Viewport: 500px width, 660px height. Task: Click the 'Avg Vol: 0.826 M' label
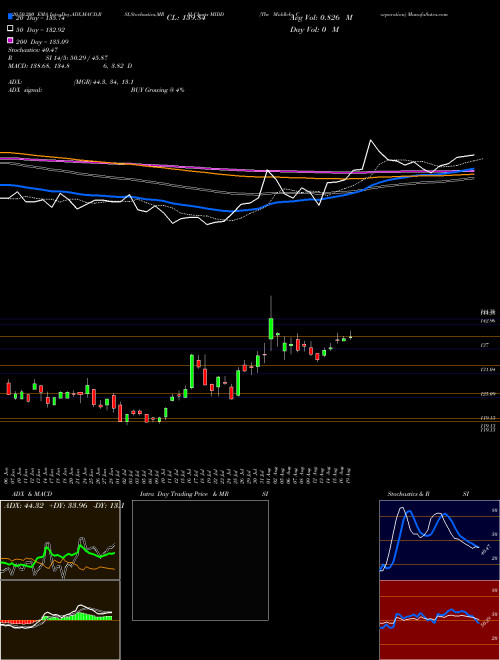point(321,18)
